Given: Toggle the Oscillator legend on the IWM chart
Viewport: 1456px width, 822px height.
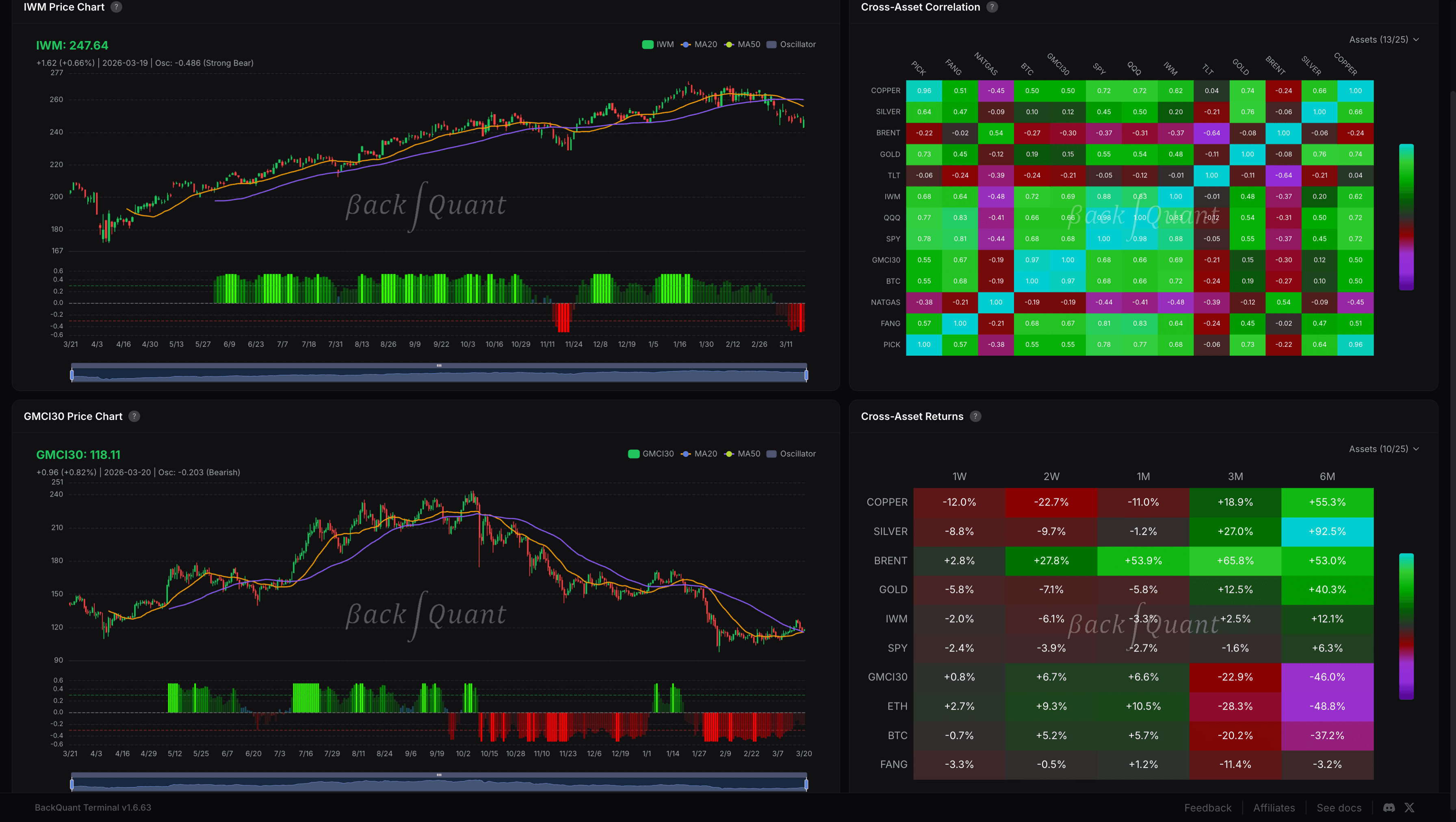Looking at the screenshot, I should [791, 44].
